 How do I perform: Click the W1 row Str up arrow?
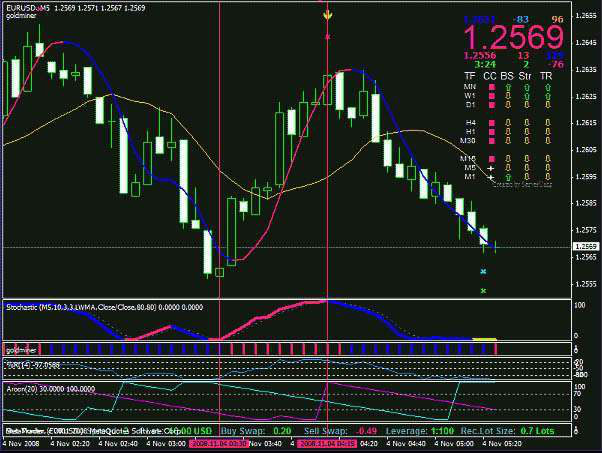click(527, 96)
